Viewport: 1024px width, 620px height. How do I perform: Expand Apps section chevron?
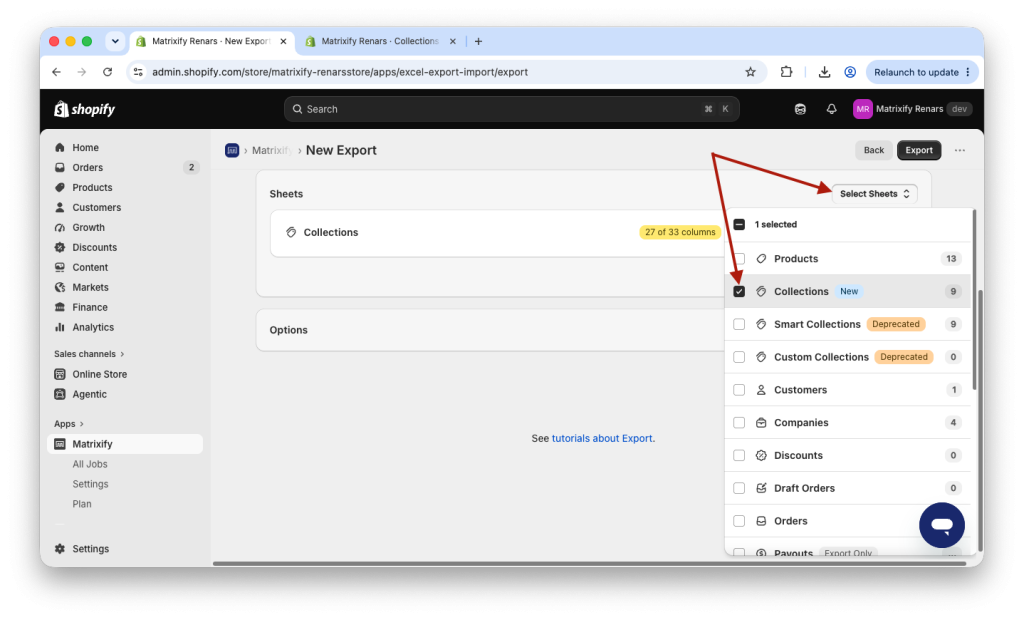point(81,423)
